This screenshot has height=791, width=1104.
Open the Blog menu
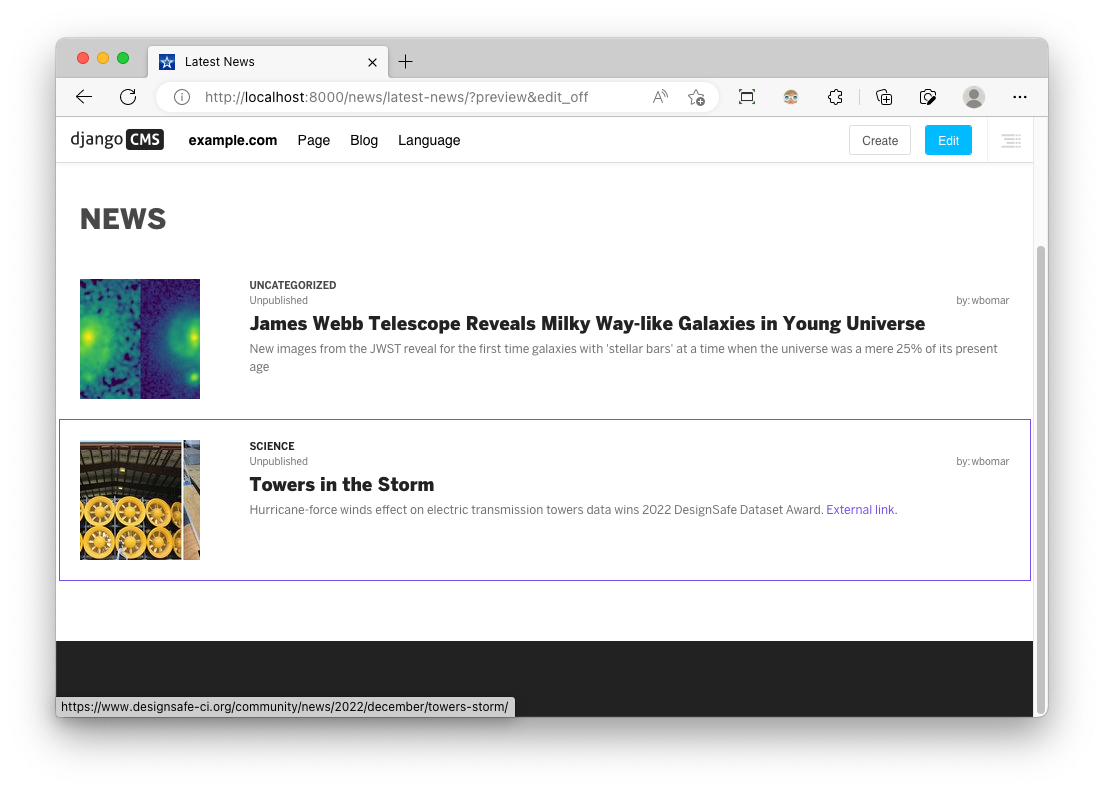364,140
